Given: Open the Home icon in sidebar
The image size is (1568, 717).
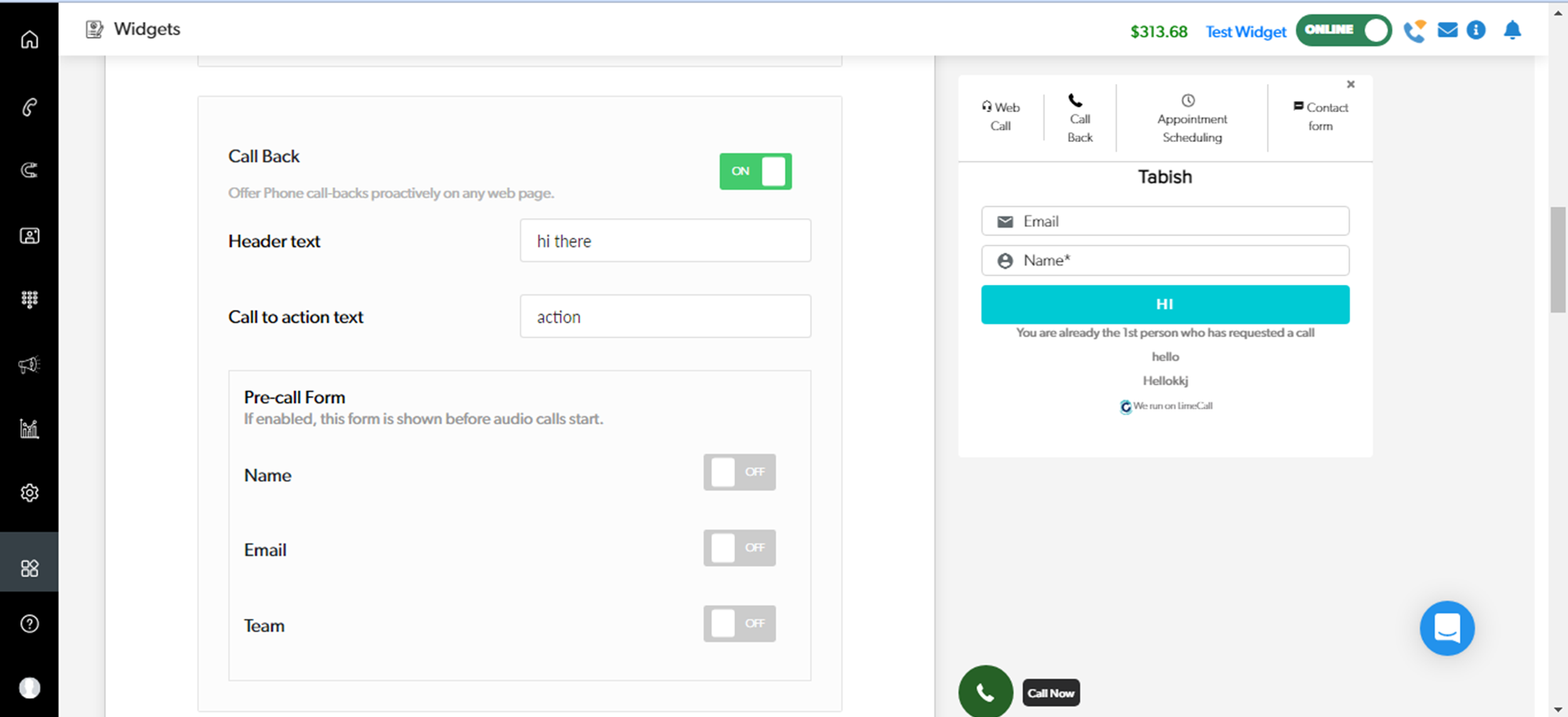Looking at the screenshot, I should (x=29, y=39).
